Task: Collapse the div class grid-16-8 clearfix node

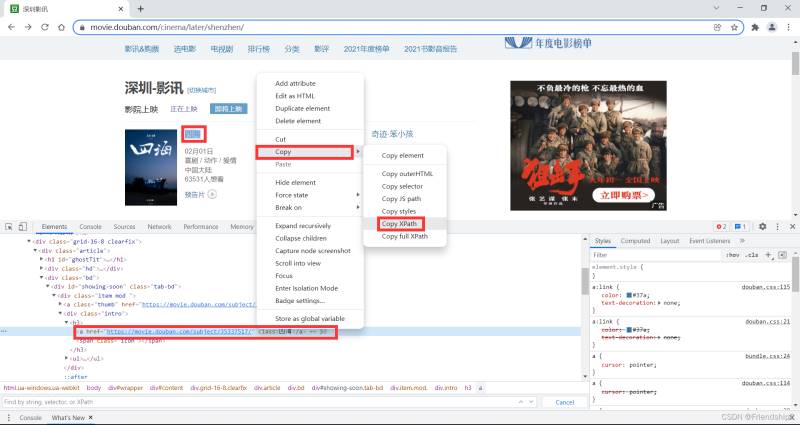Action: click(29, 242)
